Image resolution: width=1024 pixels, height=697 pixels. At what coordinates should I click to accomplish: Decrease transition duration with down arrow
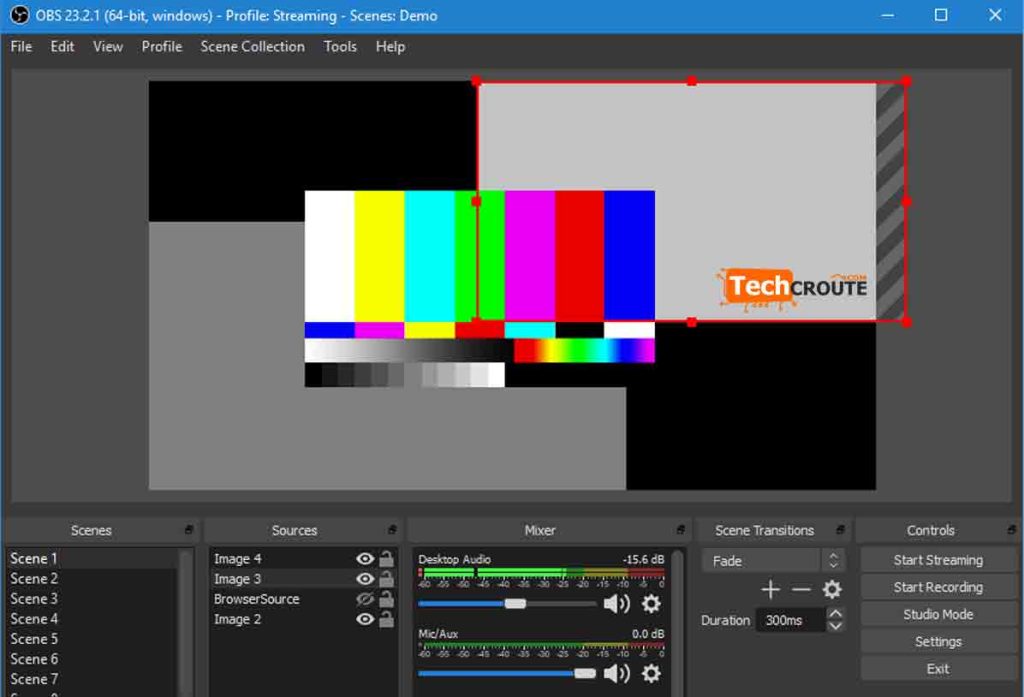click(x=835, y=626)
